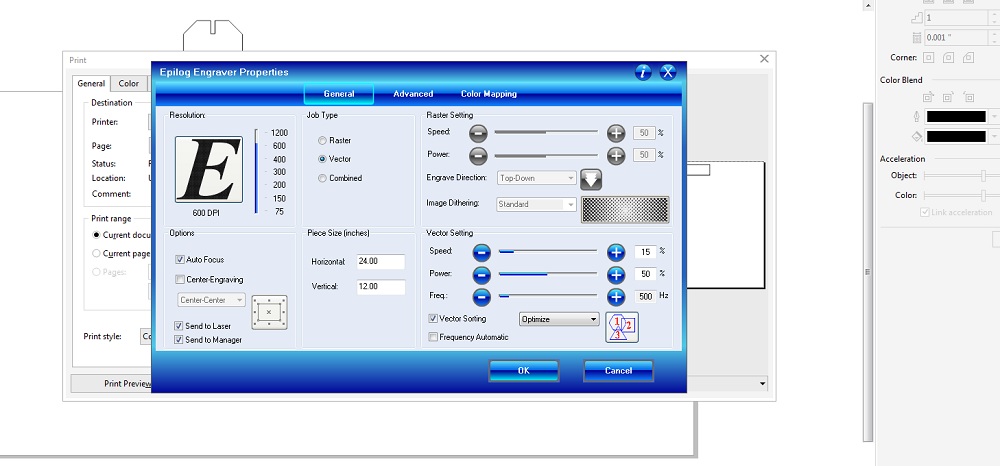1000x466 pixels.
Task: Click the vector Speed percentage field
Action: click(645, 252)
